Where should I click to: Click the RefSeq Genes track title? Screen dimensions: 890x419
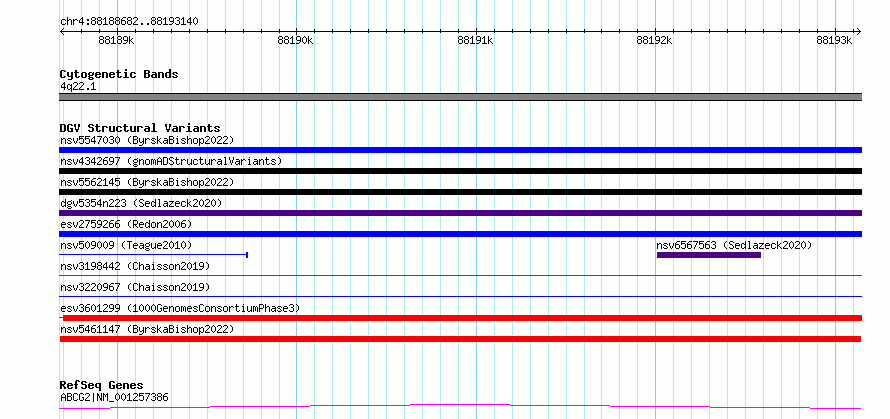pos(101,385)
